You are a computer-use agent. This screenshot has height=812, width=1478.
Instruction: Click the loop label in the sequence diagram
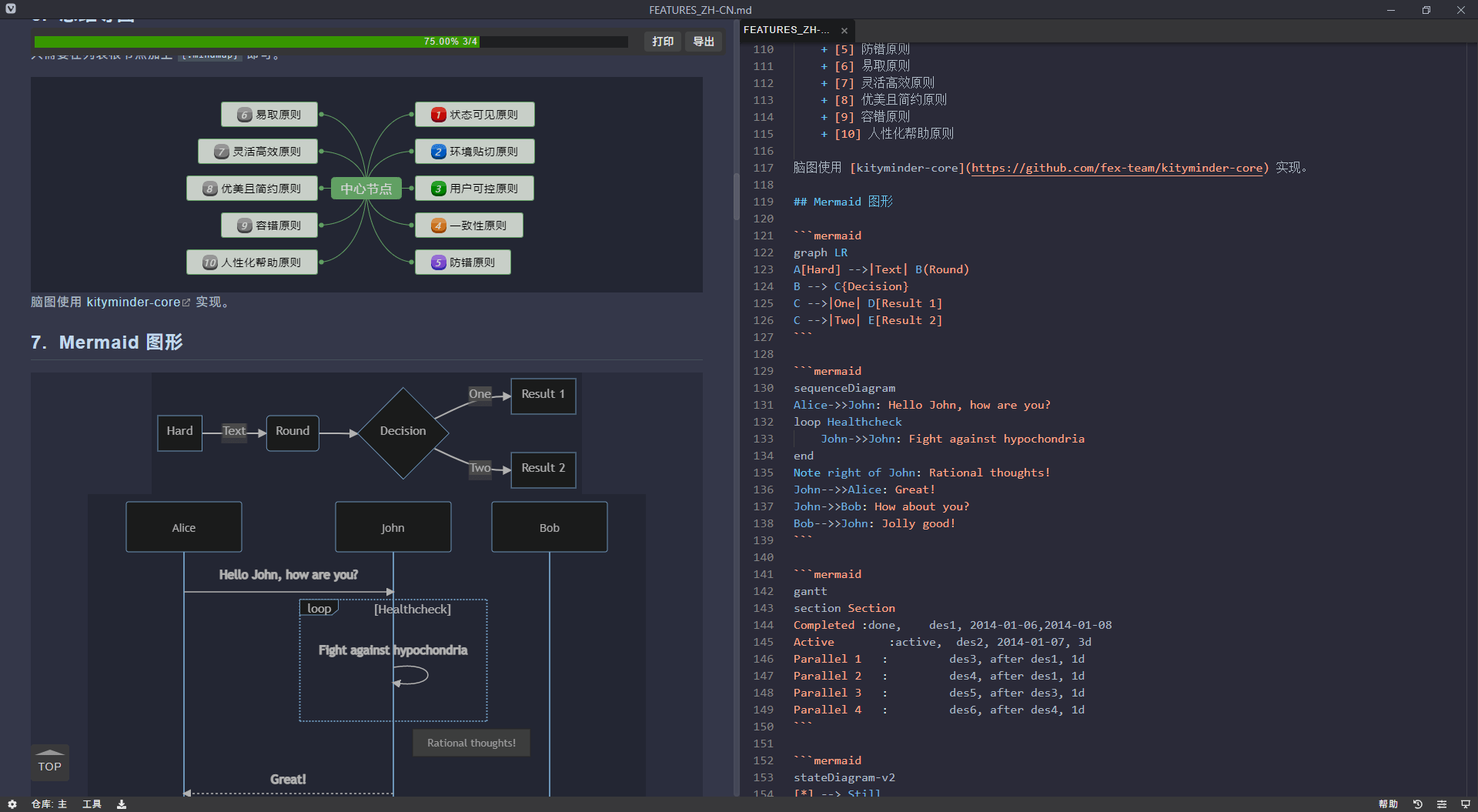coord(319,609)
